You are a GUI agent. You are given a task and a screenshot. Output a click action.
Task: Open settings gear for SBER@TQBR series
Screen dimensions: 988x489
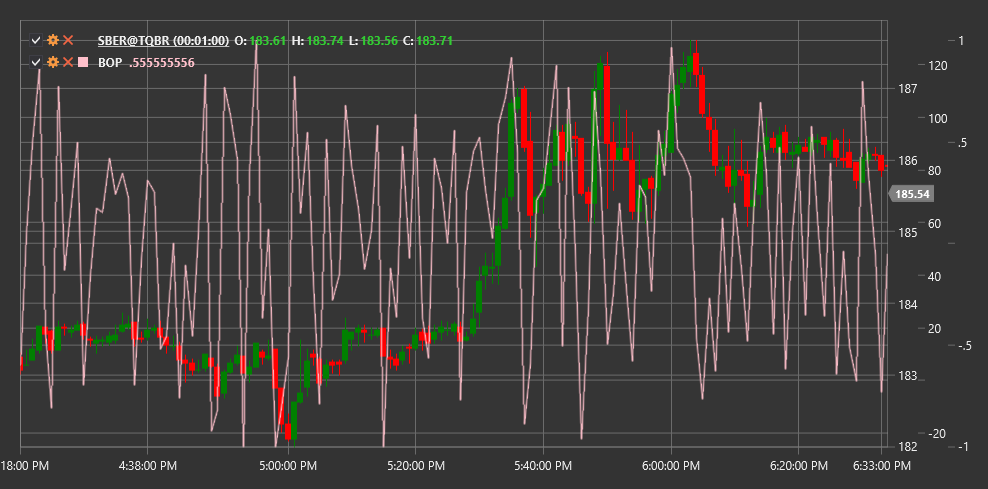click(53, 41)
